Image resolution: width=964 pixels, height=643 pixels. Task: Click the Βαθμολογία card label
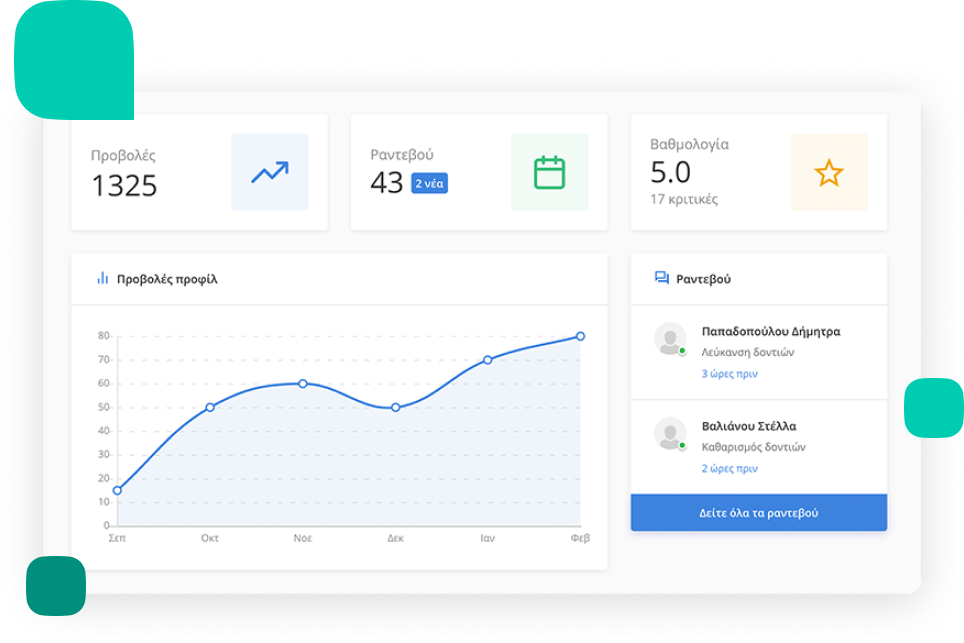coord(690,144)
